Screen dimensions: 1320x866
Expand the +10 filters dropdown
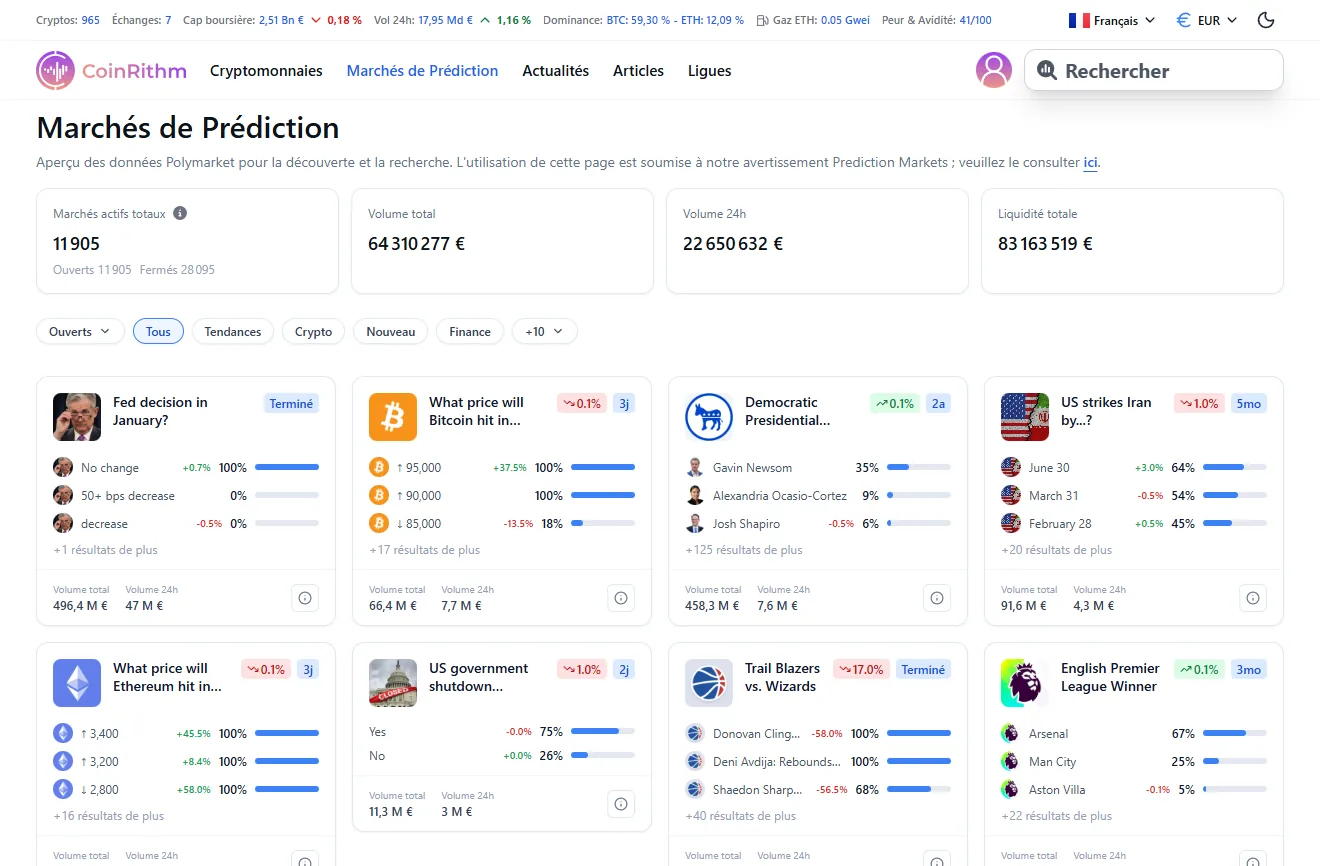pyautogui.click(x=544, y=331)
